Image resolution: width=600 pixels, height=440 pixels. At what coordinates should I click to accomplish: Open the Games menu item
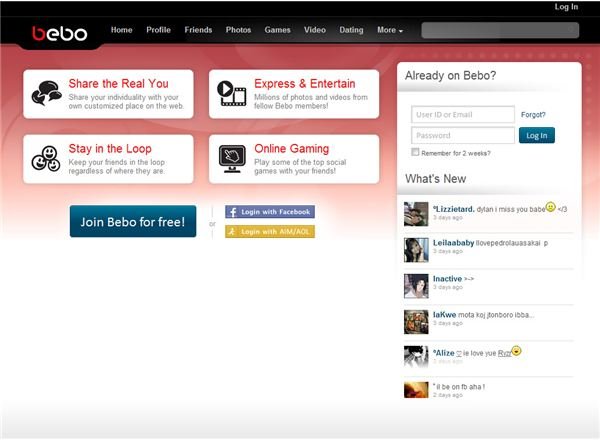tap(277, 30)
